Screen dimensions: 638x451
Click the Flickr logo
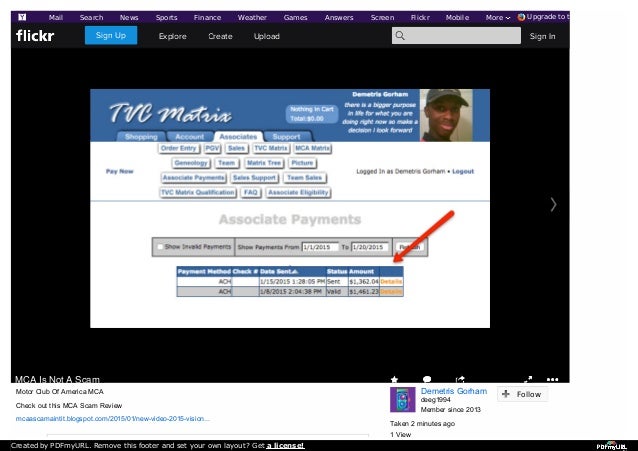coord(35,36)
